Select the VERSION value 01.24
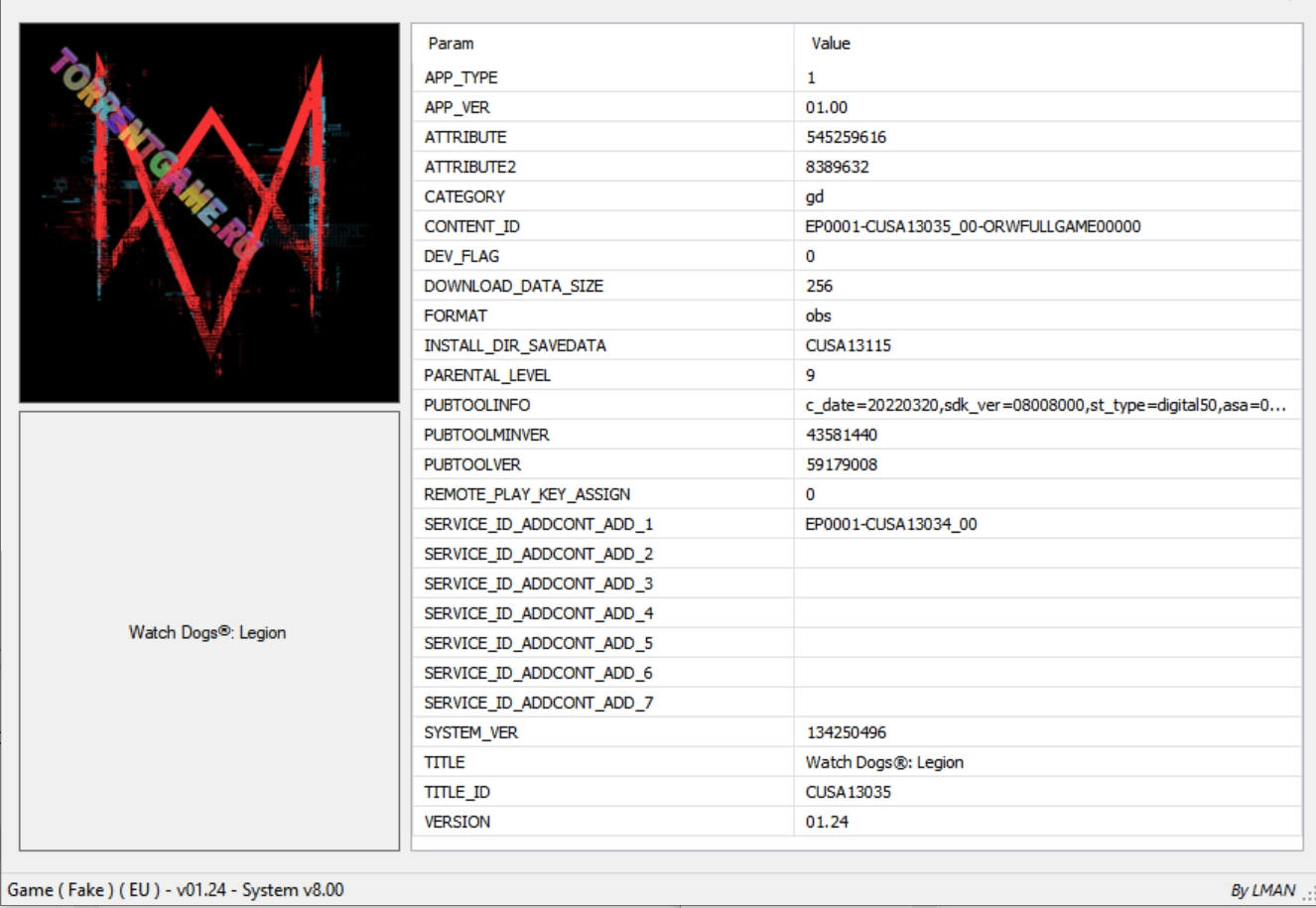The image size is (1316, 908). pos(827,822)
